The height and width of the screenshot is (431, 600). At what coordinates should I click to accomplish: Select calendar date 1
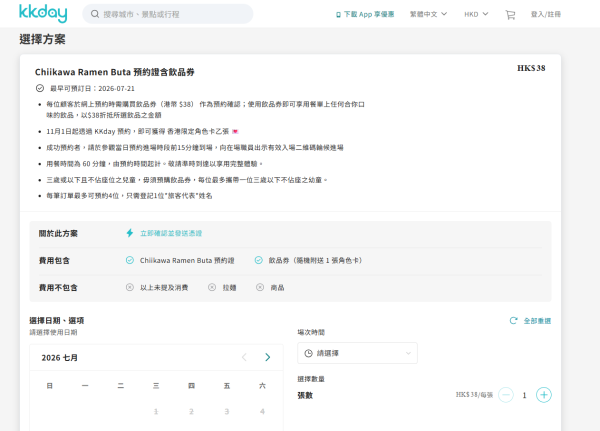[x=156, y=411]
